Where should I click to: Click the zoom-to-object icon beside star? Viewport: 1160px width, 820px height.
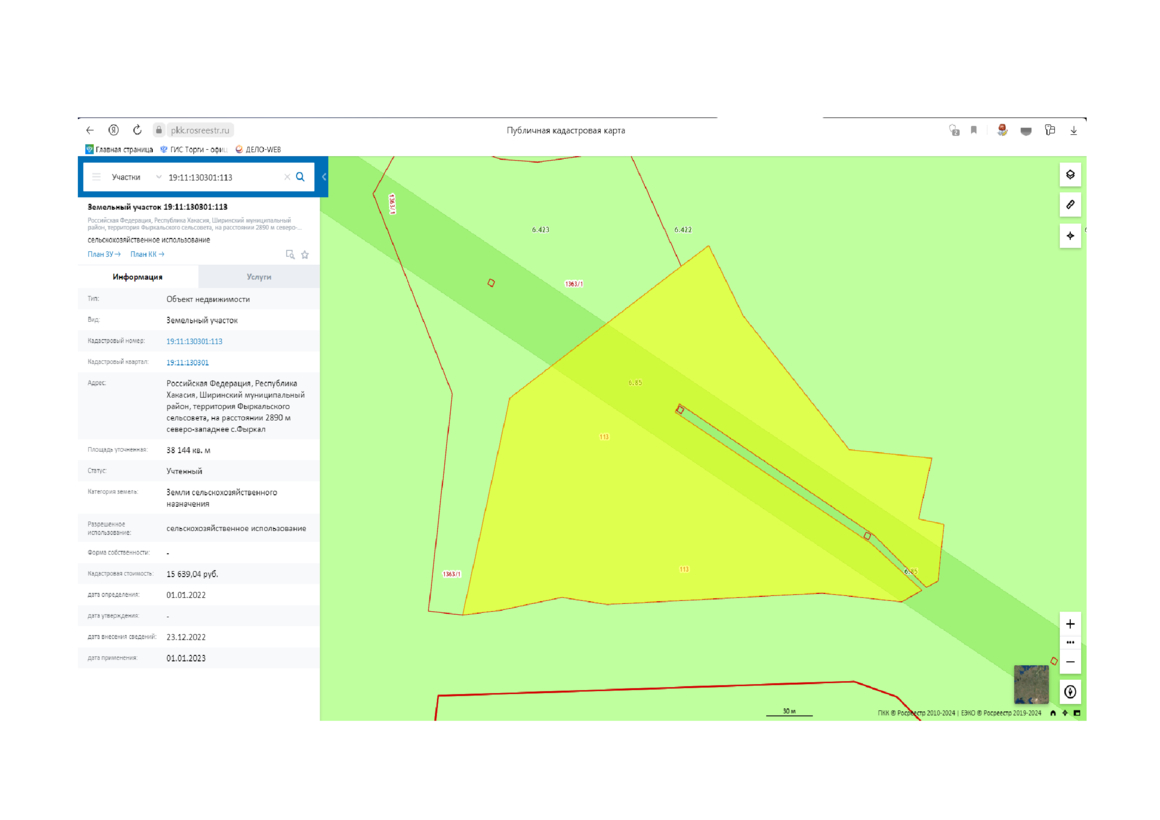(290, 255)
